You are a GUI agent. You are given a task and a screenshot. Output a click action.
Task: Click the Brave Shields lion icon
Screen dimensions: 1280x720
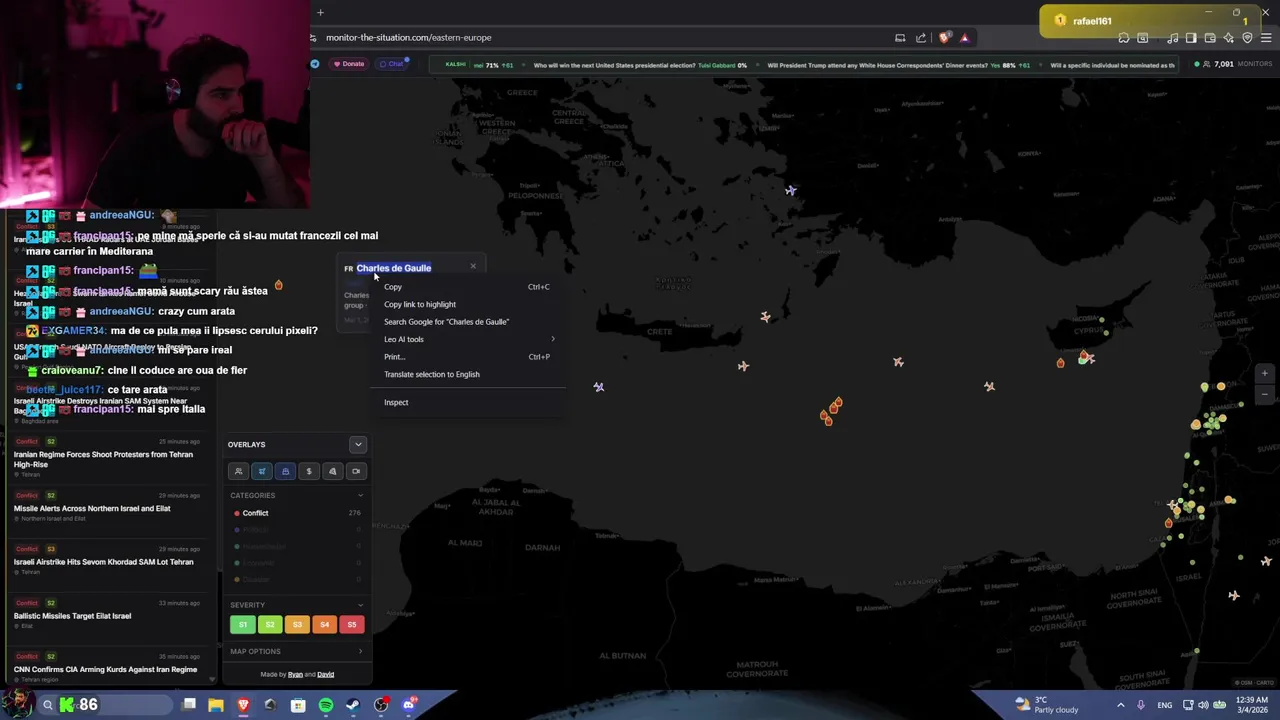pos(945,38)
